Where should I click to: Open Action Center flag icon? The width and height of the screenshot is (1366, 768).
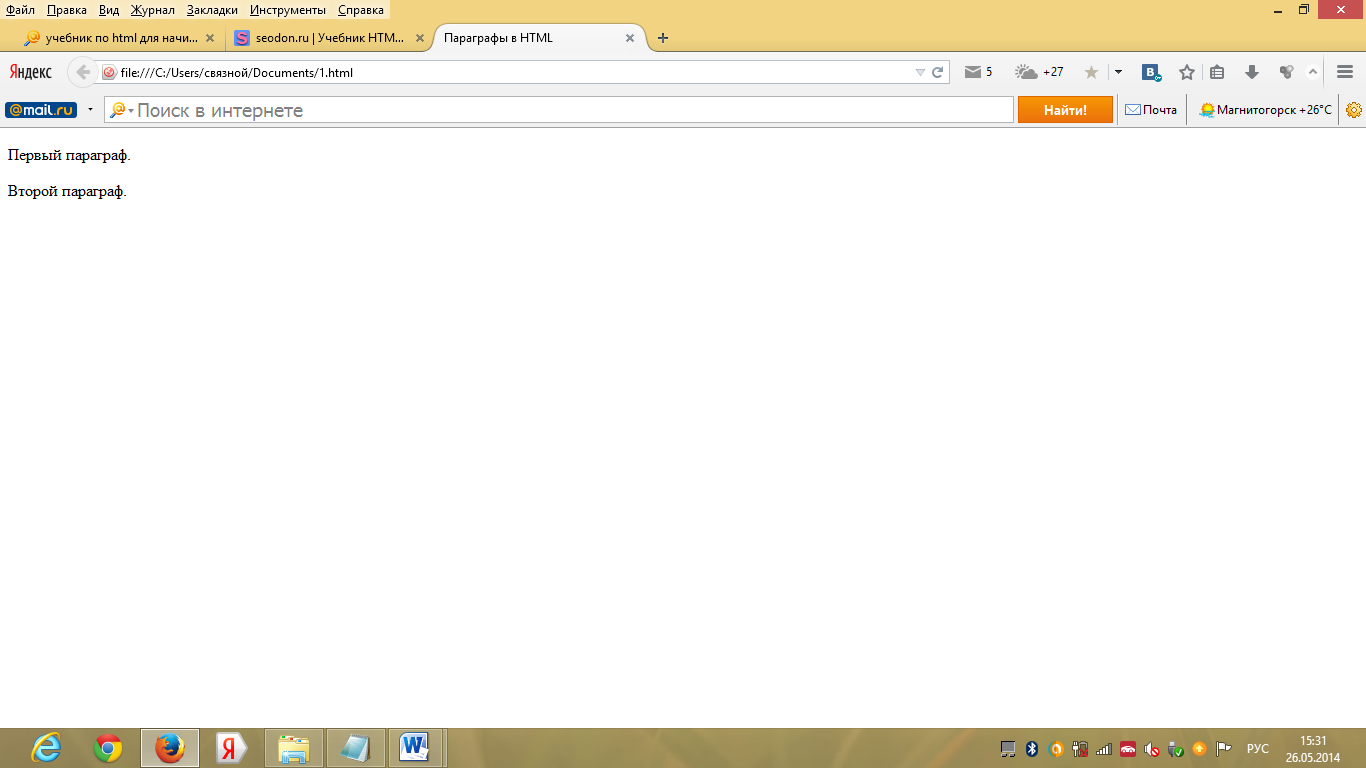click(x=1223, y=749)
